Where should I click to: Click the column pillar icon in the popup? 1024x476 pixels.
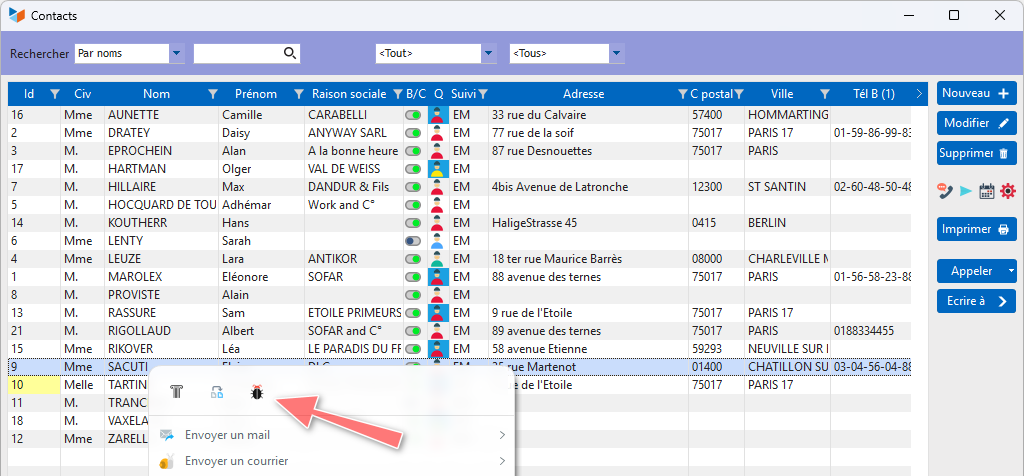(177, 393)
